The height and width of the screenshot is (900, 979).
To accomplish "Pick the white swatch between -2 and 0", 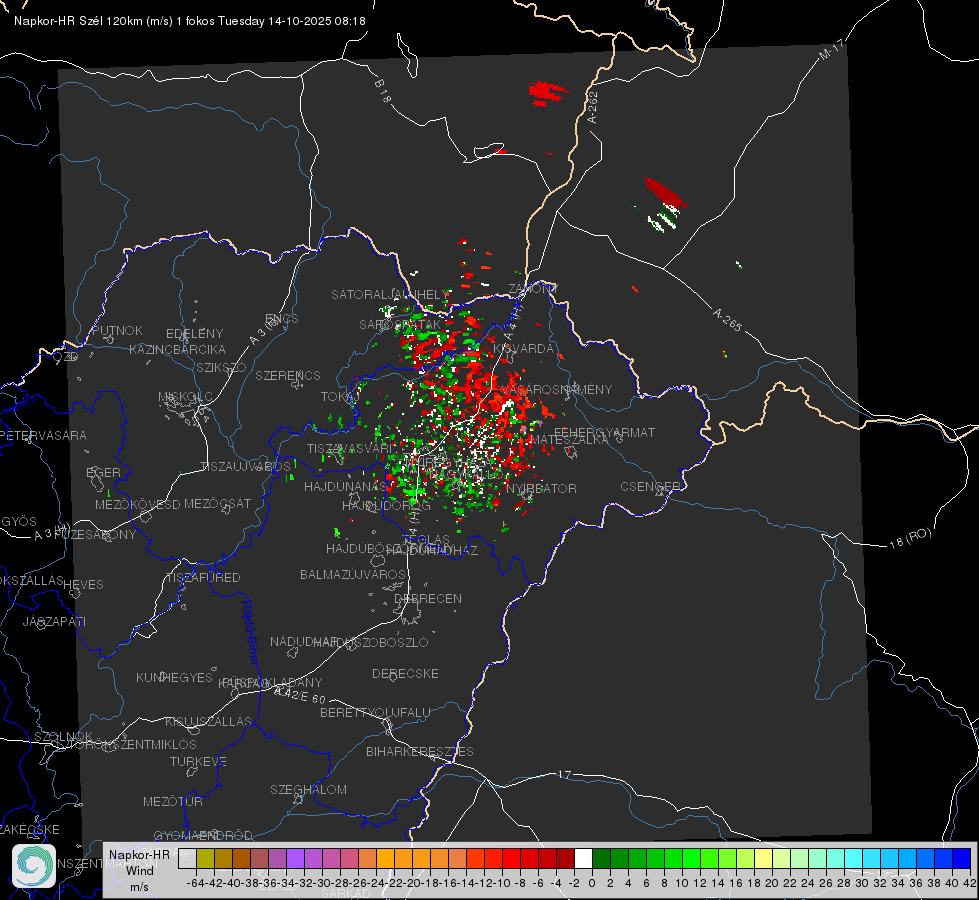I will pos(583,858).
